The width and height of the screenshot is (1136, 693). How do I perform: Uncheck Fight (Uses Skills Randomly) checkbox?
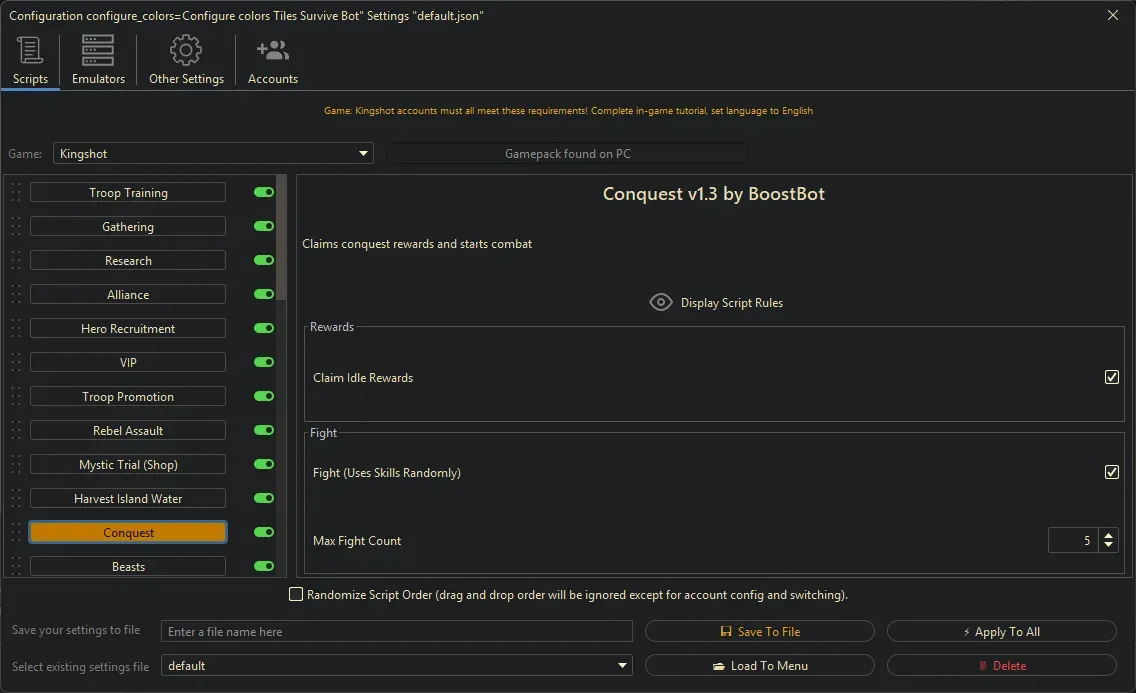pyautogui.click(x=1111, y=472)
